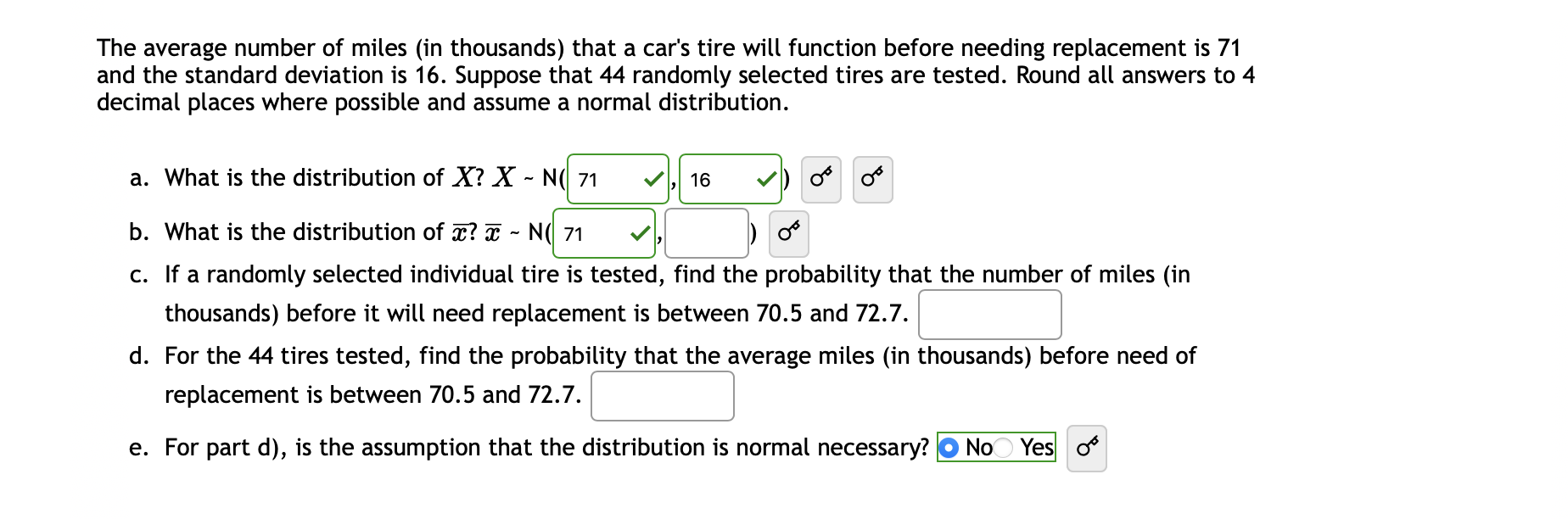Click the answer box for part d
Viewport: 1568px width, 519px height.
coord(662,395)
